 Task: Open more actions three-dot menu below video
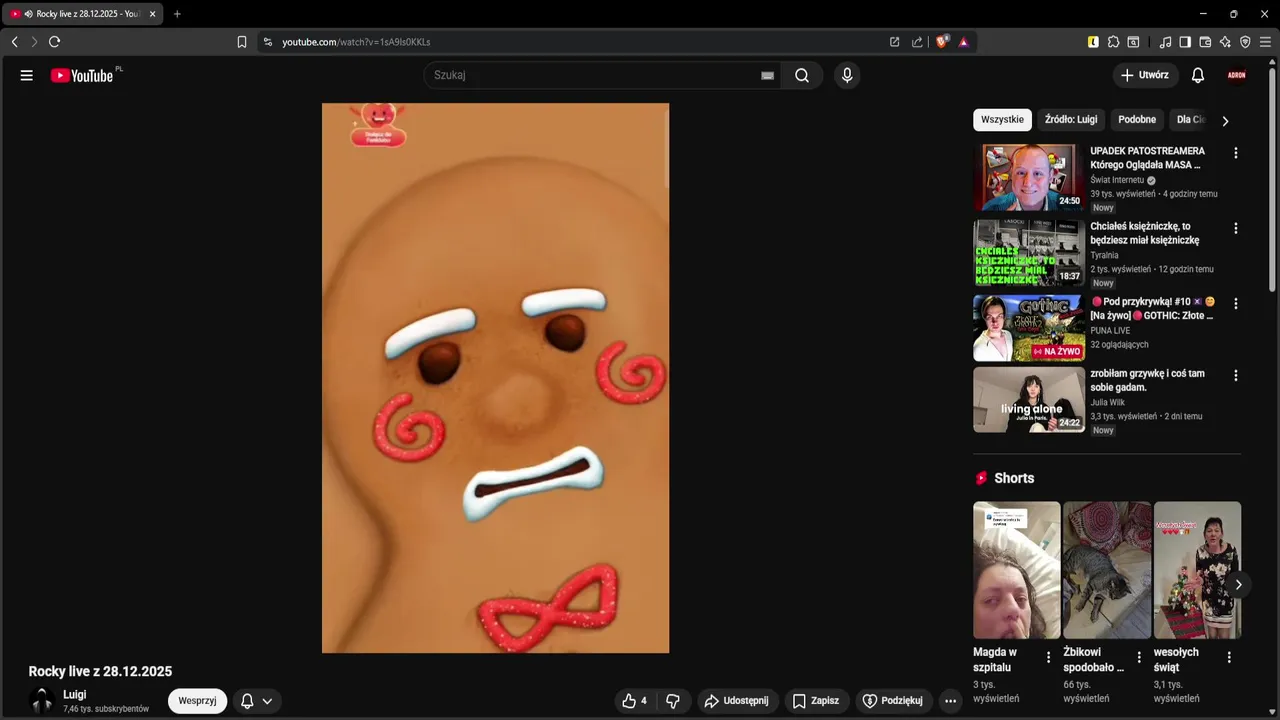(x=950, y=701)
